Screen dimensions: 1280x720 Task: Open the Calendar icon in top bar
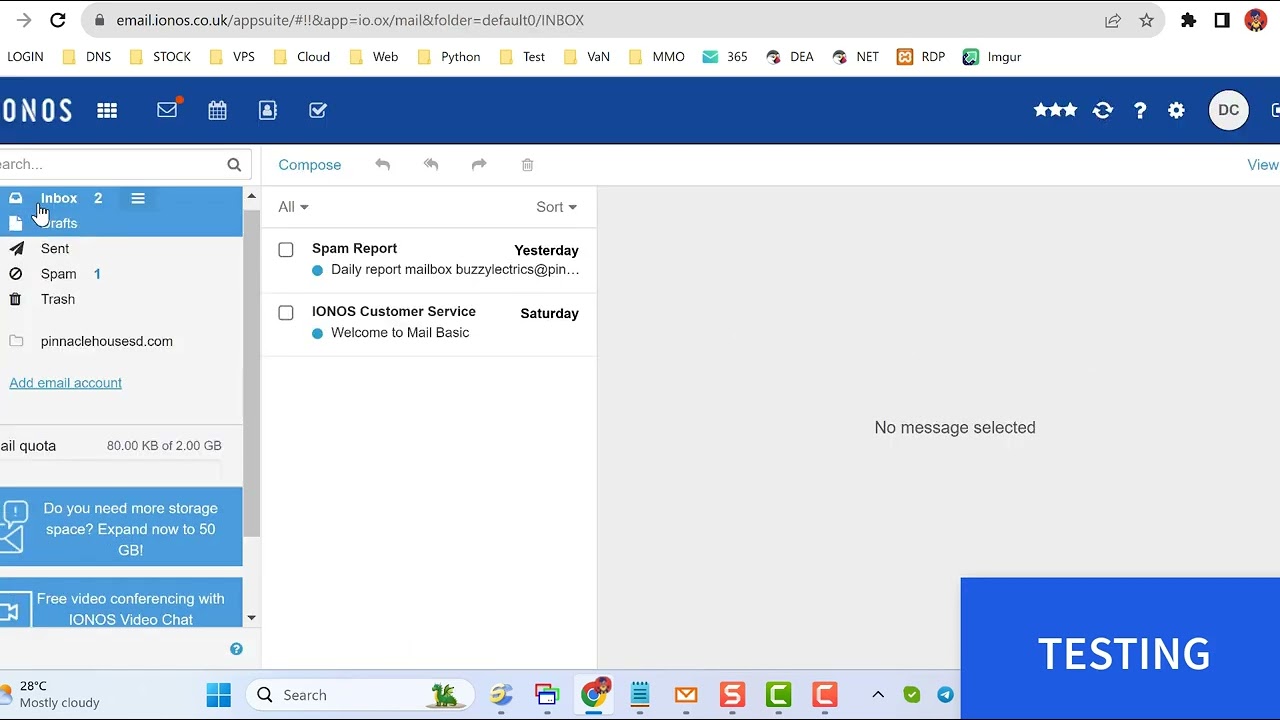217,110
